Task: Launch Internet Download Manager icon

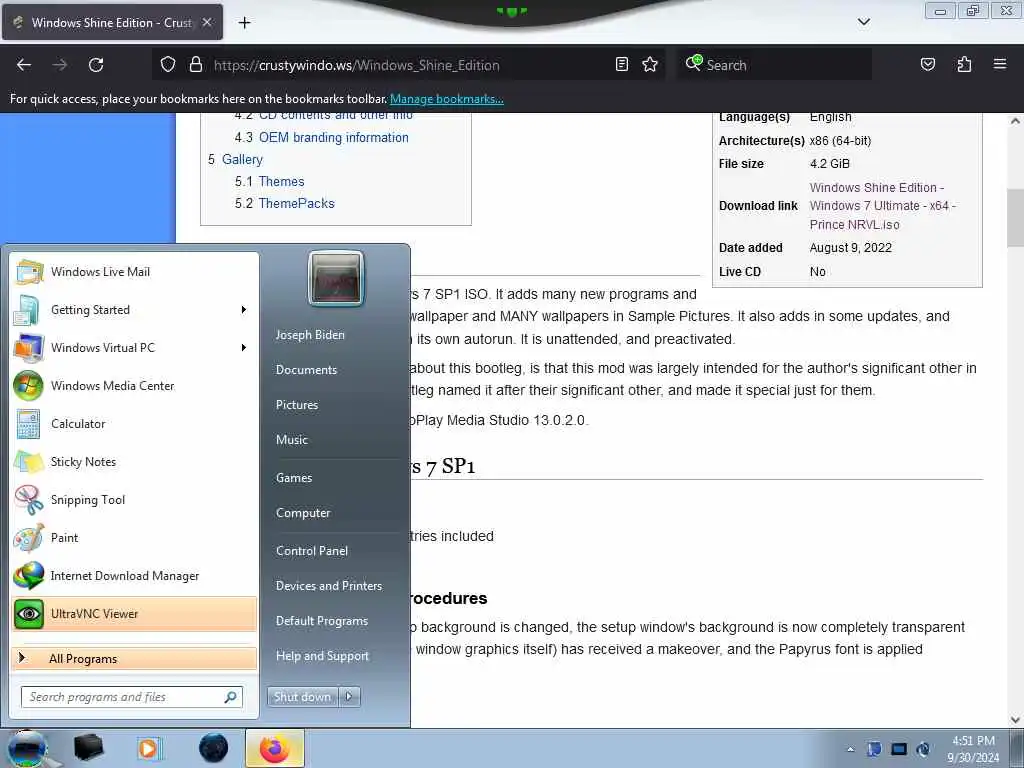Action: click(29, 576)
